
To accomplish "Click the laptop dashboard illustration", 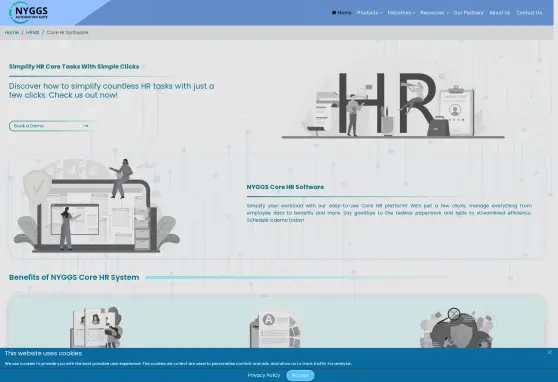I will 96,205.
